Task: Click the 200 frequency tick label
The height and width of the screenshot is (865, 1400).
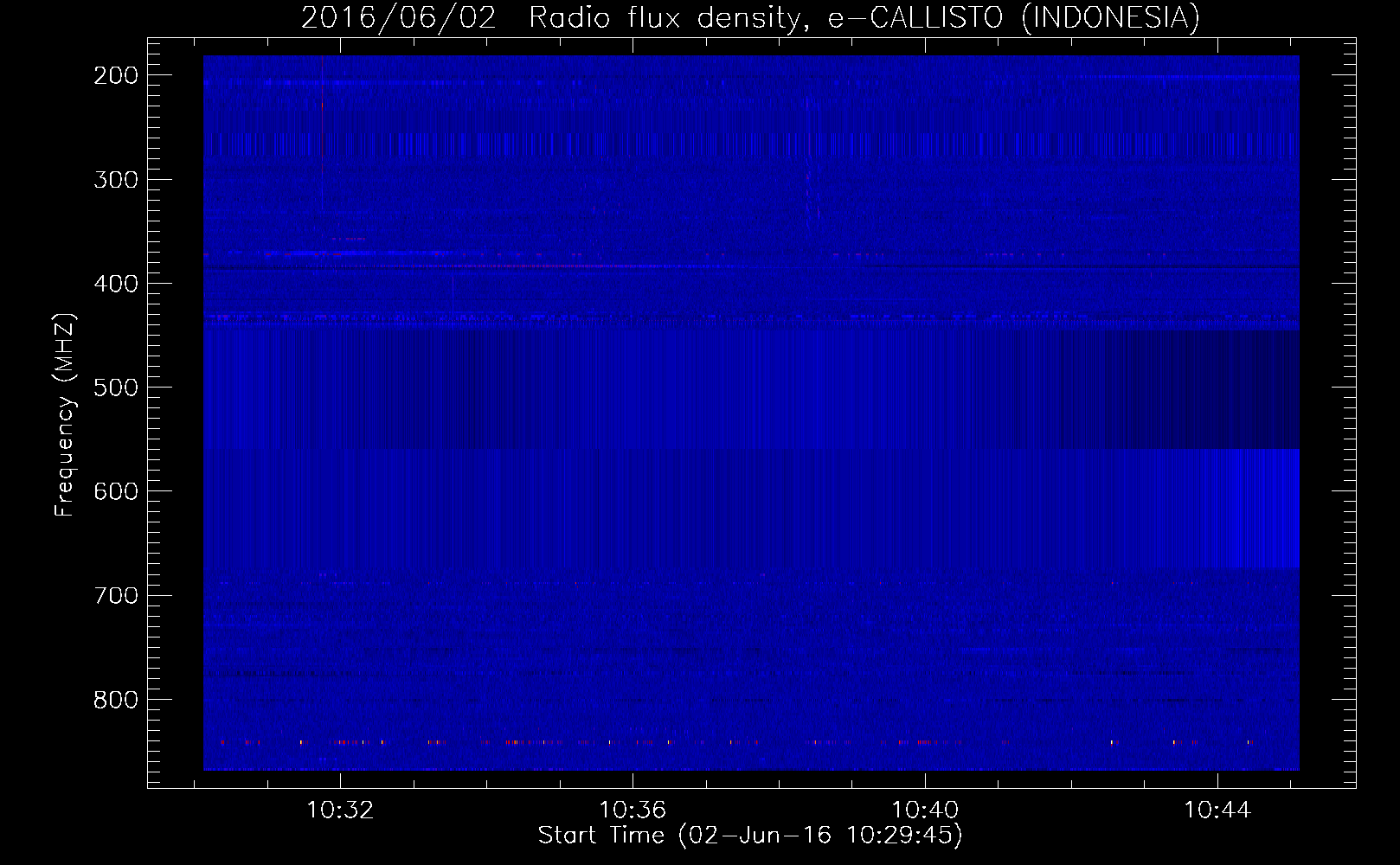Action: [116, 75]
